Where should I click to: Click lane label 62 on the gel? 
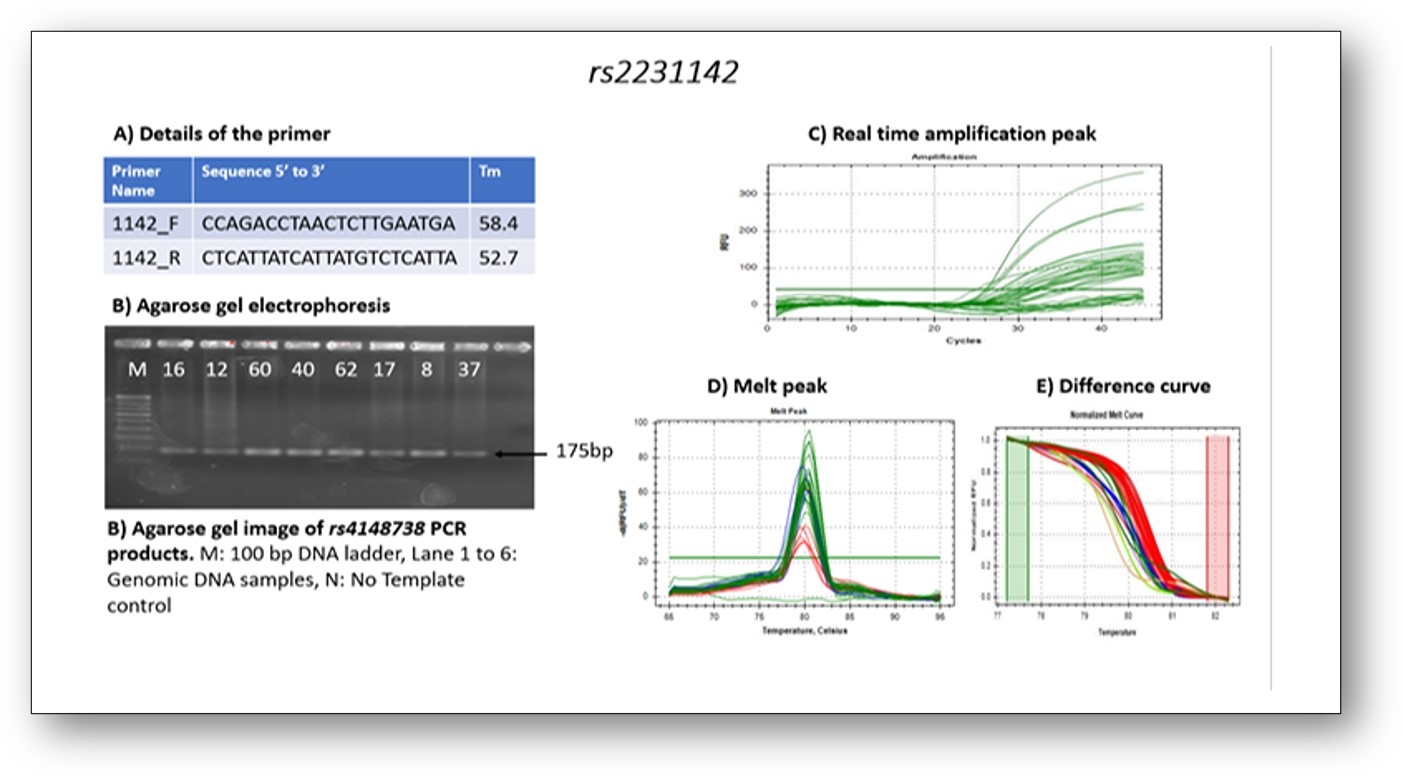345,370
